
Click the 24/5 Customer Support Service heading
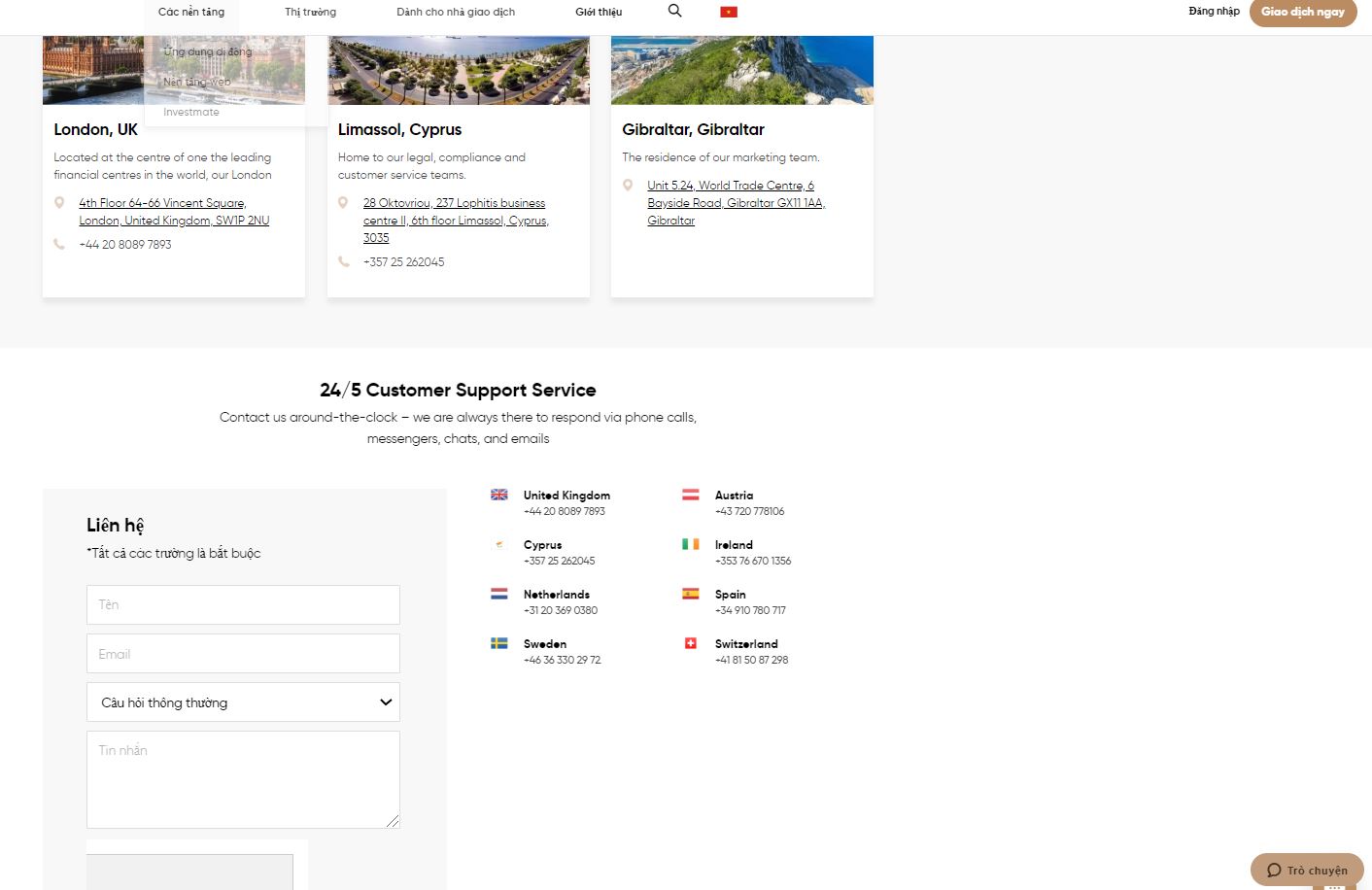[458, 390]
